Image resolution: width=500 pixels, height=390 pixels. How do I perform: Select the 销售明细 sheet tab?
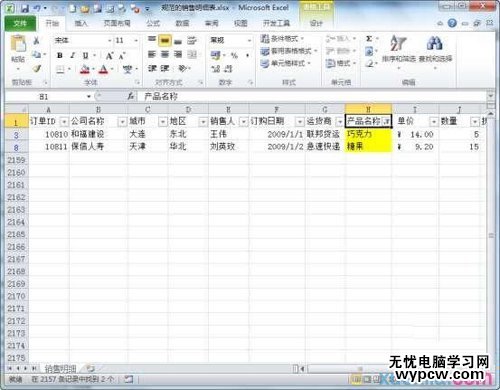pyautogui.click(x=61, y=369)
